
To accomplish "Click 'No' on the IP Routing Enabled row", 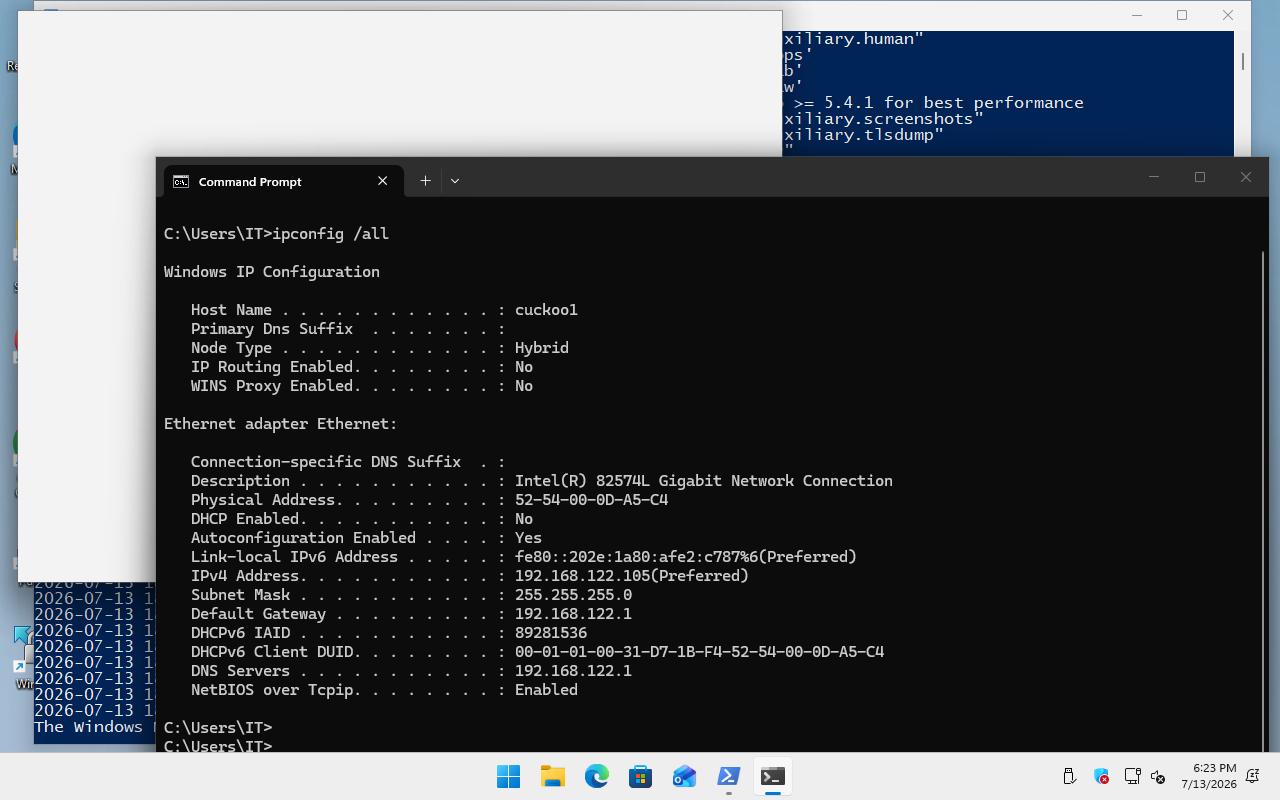I will pos(524,367).
